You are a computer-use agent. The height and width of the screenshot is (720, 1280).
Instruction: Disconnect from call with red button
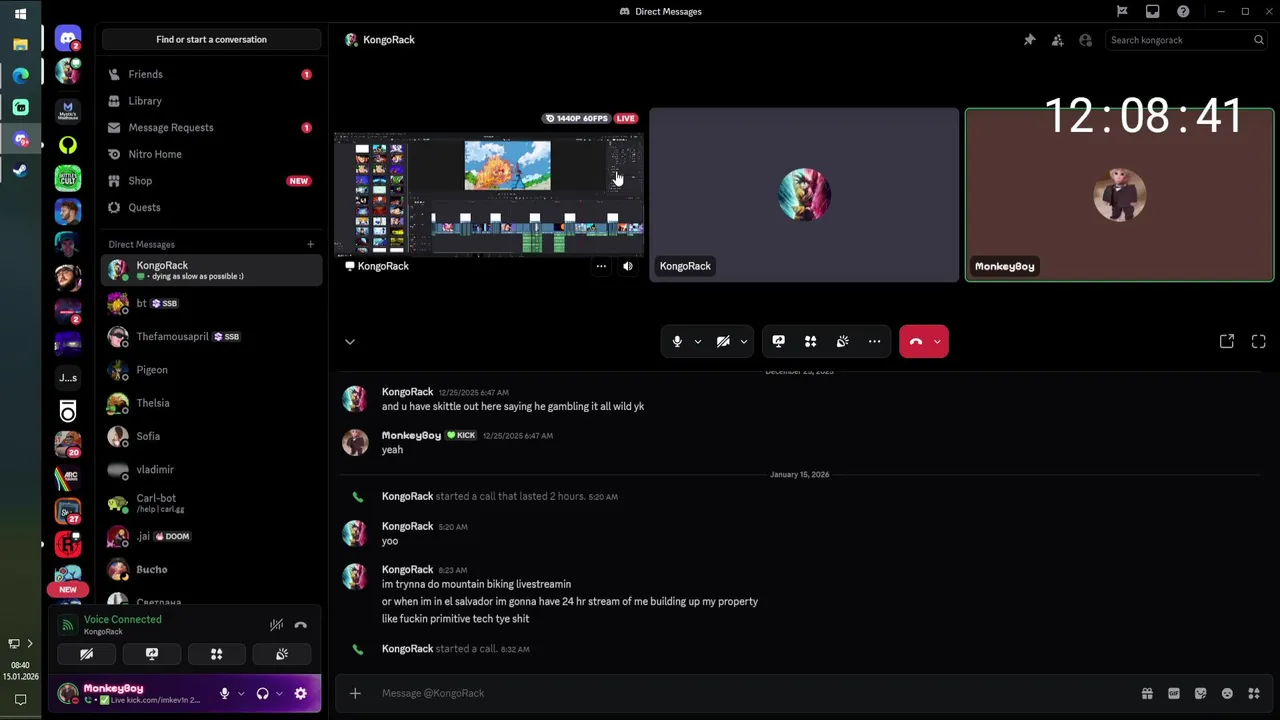coord(915,342)
